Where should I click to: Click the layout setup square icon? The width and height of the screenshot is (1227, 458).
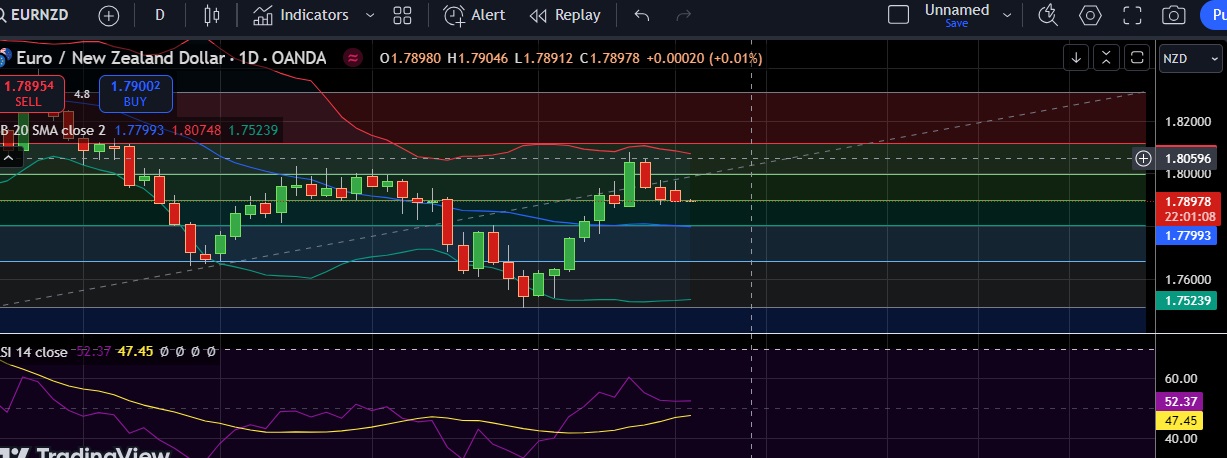(899, 15)
